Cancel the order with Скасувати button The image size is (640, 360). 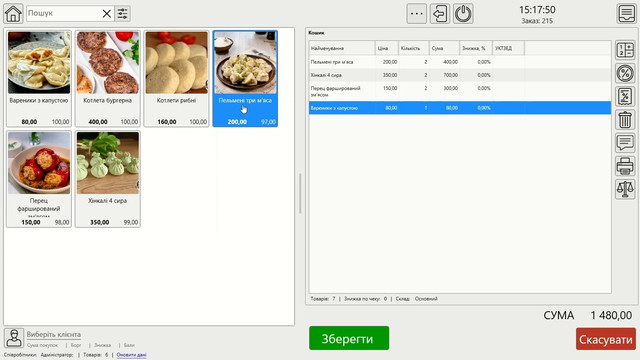606,339
